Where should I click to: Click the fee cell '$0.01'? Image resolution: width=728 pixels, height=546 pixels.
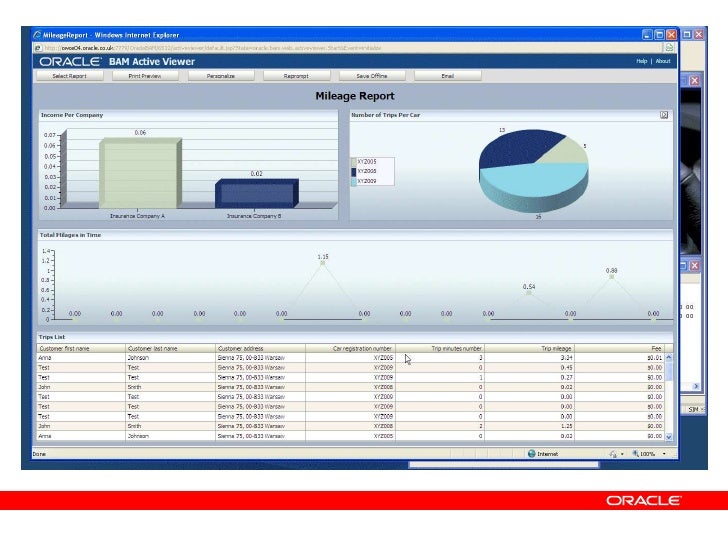click(620, 358)
